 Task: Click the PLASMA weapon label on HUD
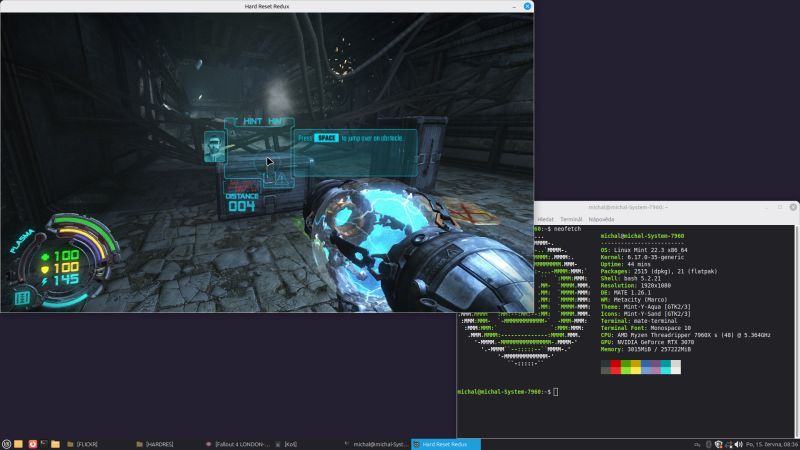[x=21, y=241]
